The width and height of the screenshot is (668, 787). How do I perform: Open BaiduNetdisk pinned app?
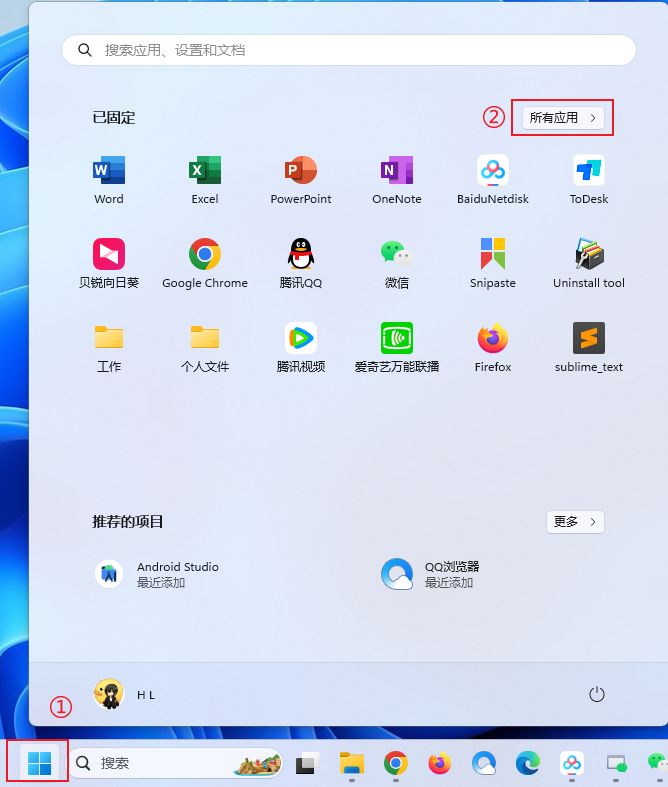(493, 180)
